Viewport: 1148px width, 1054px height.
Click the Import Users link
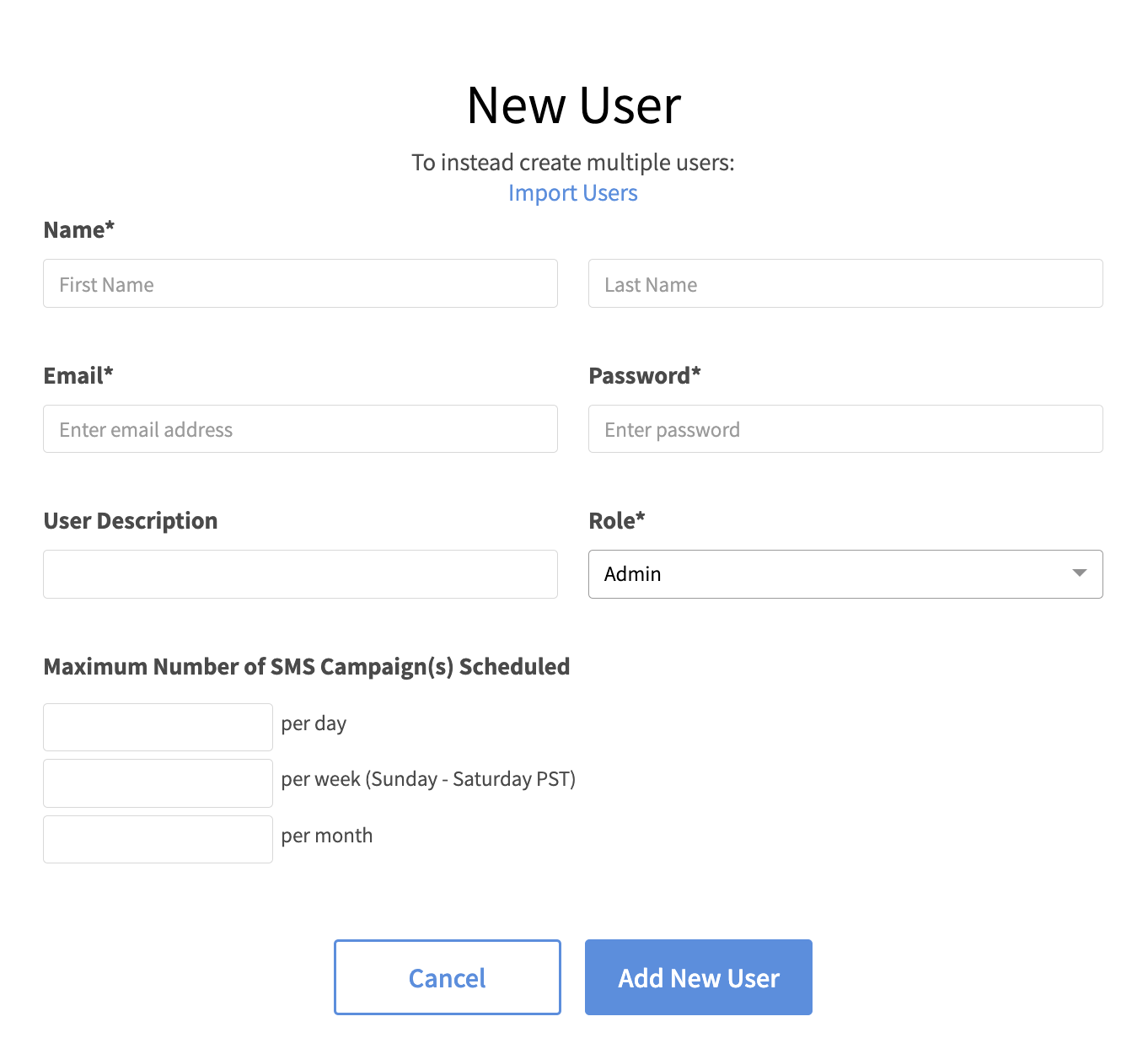coord(573,193)
